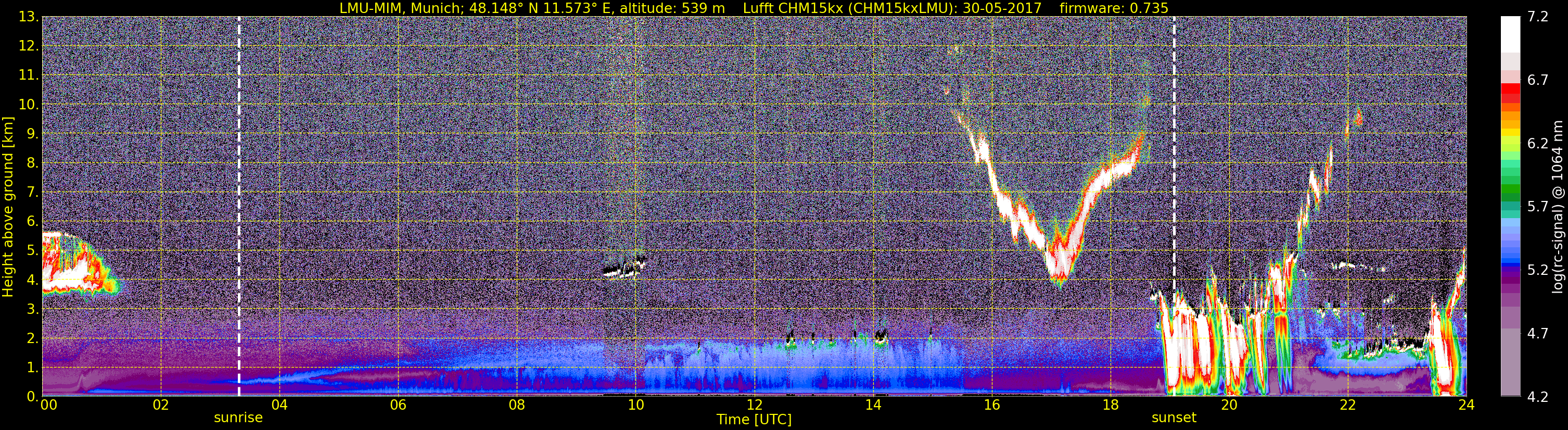Click the x-axis tick label '04'
The image size is (1568, 430).
(x=279, y=405)
